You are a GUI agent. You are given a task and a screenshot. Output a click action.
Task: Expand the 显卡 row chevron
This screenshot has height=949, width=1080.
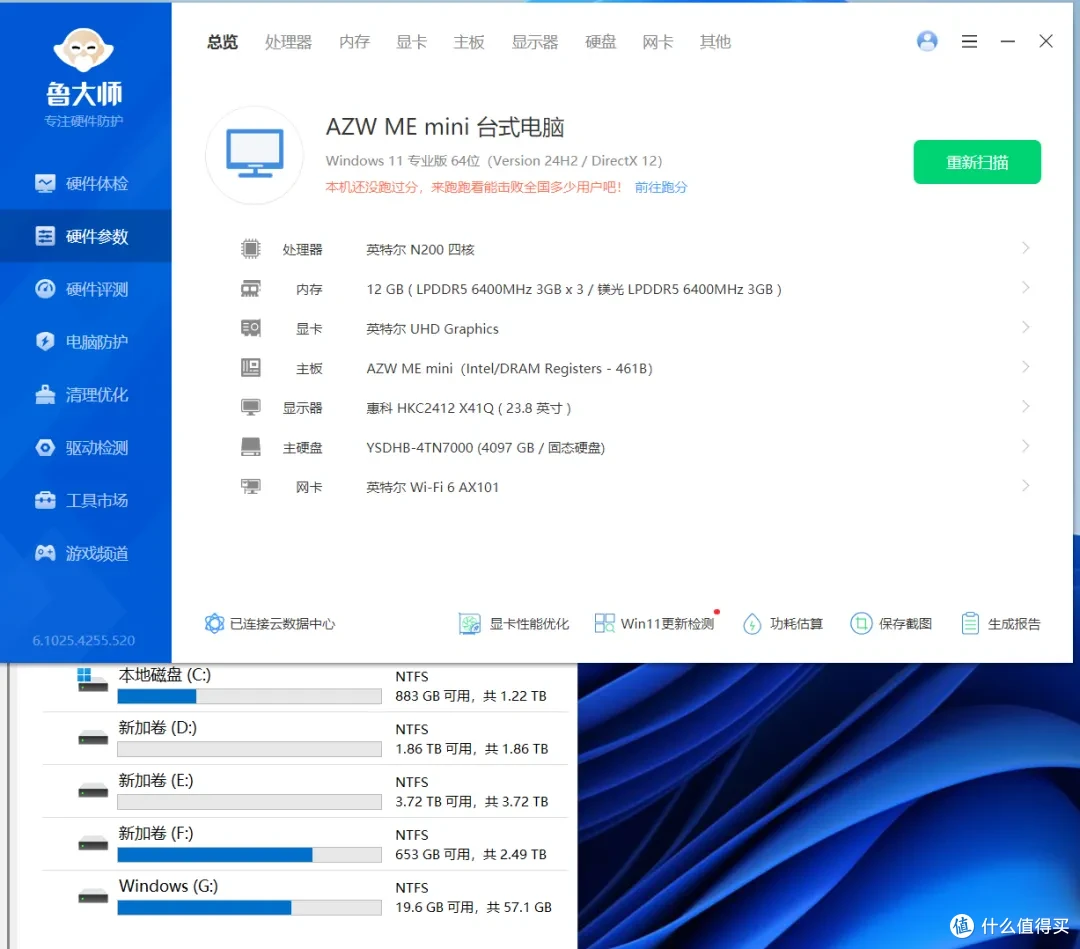[x=1026, y=327]
